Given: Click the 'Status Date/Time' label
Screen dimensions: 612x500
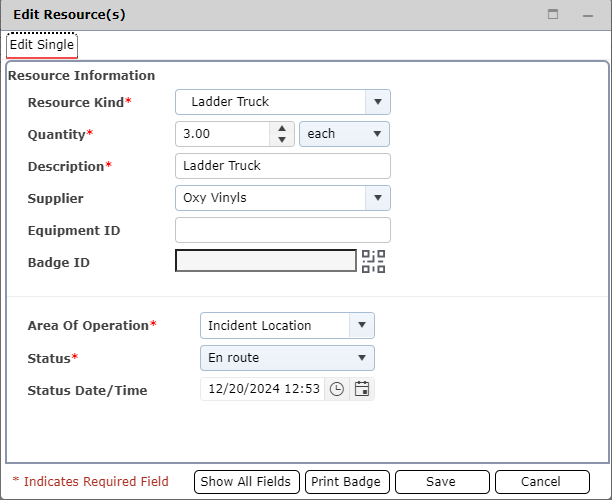Looking at the screenshot, I should click(x=87, y=390).
